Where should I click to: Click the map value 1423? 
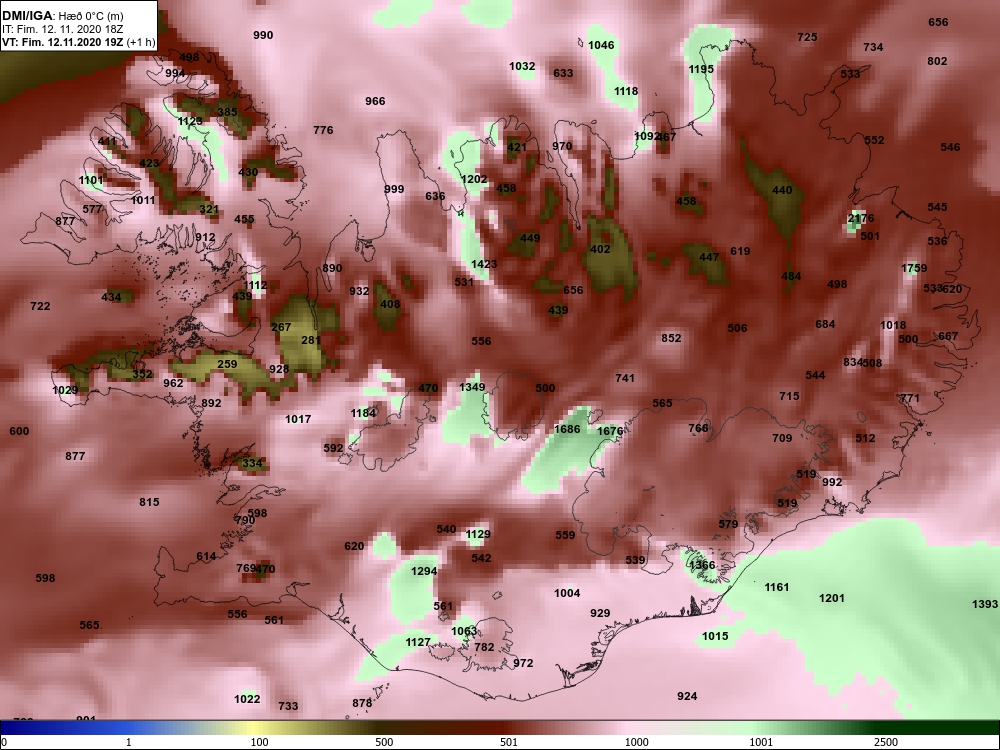pos(484,264)
